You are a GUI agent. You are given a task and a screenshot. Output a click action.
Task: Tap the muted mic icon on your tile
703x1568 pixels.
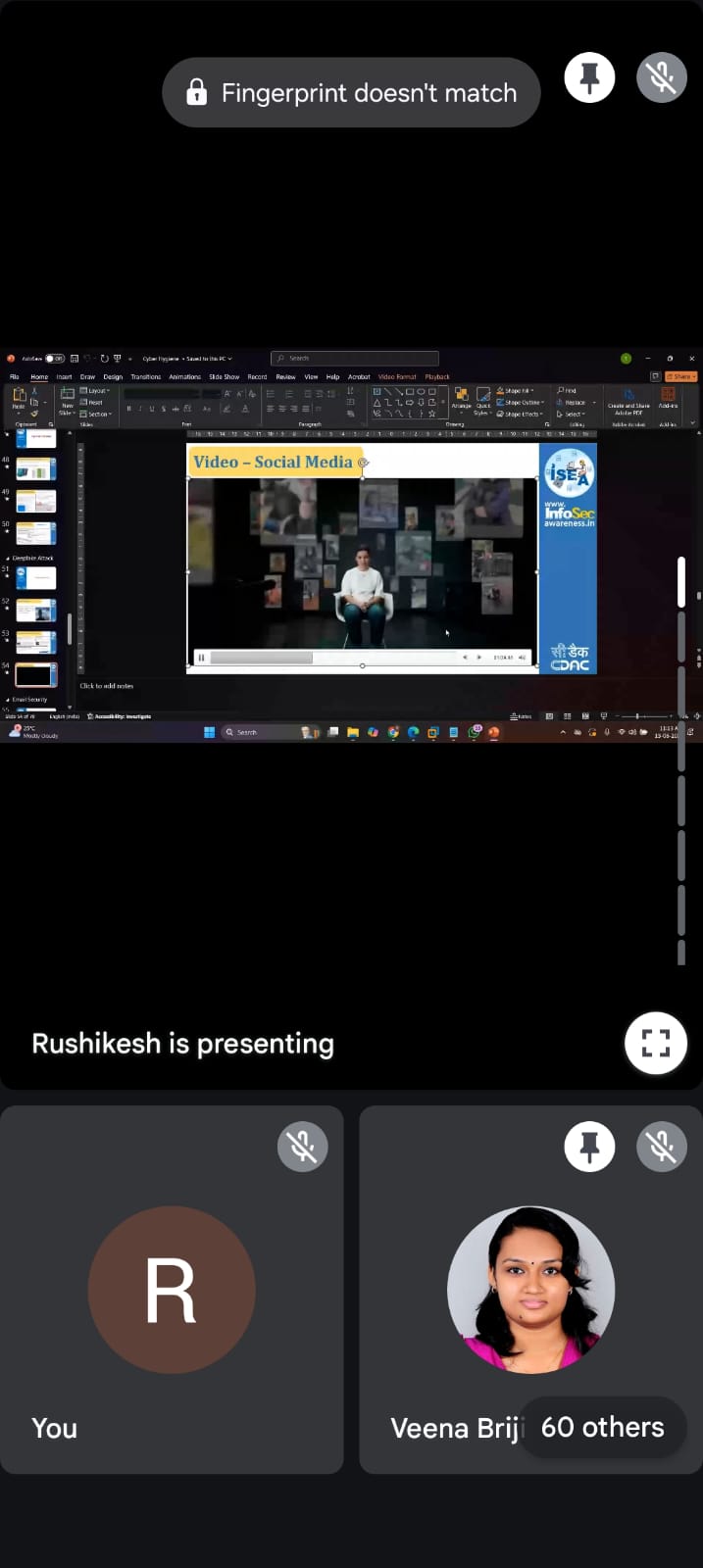point(302,1146)
